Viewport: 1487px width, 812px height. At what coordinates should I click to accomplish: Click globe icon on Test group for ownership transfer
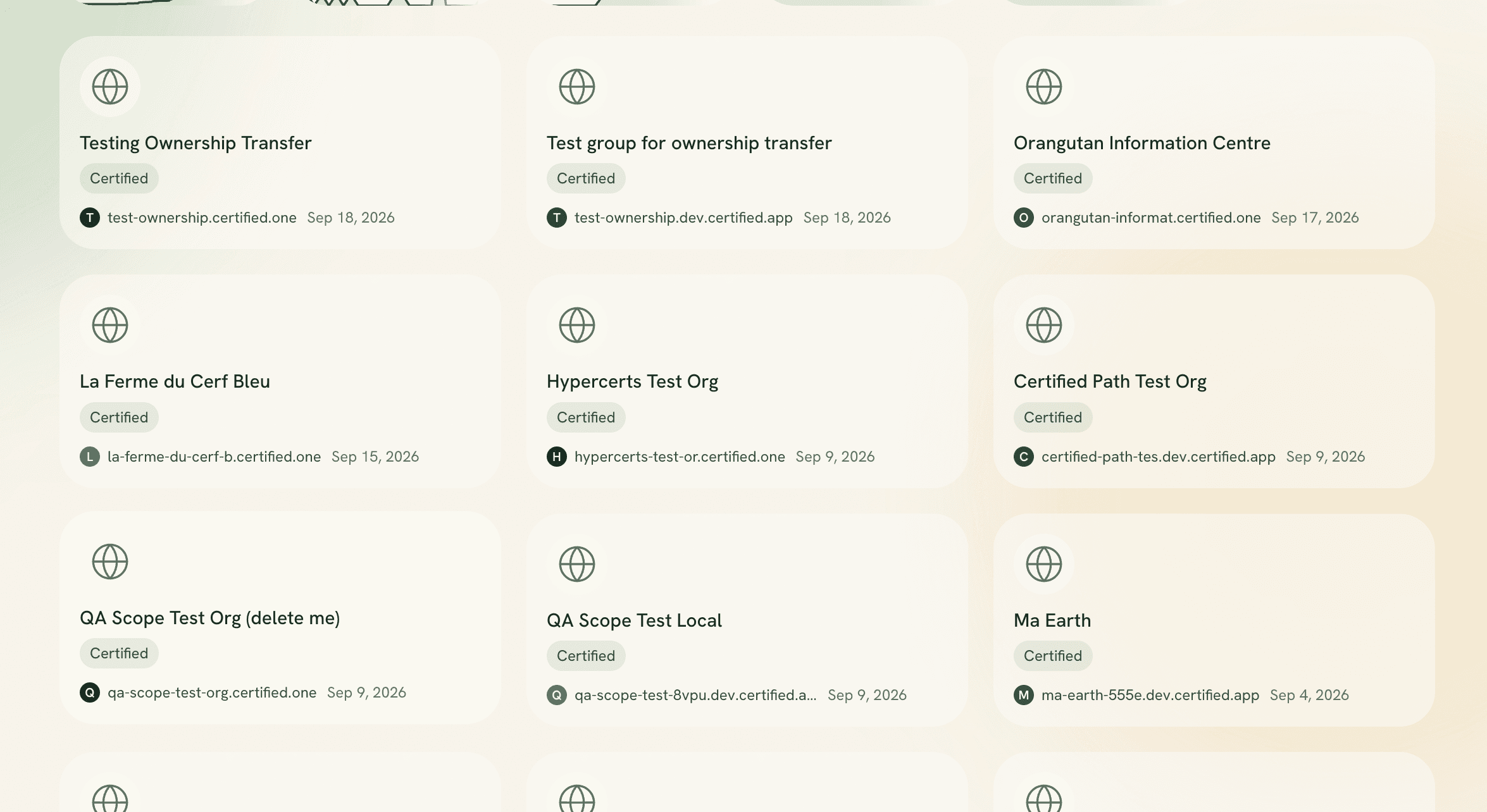577,87
